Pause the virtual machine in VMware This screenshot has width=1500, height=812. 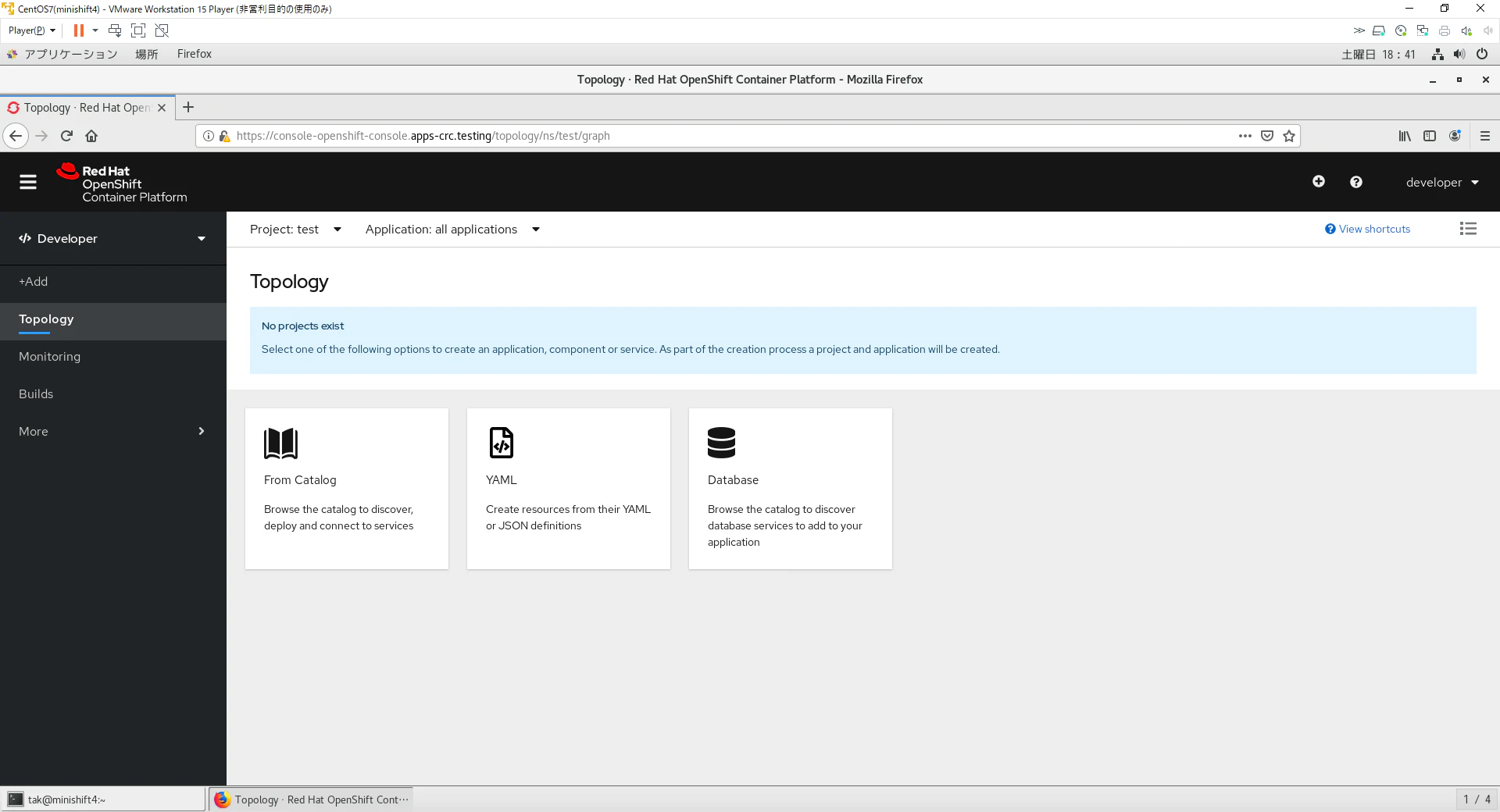[79, 30]
